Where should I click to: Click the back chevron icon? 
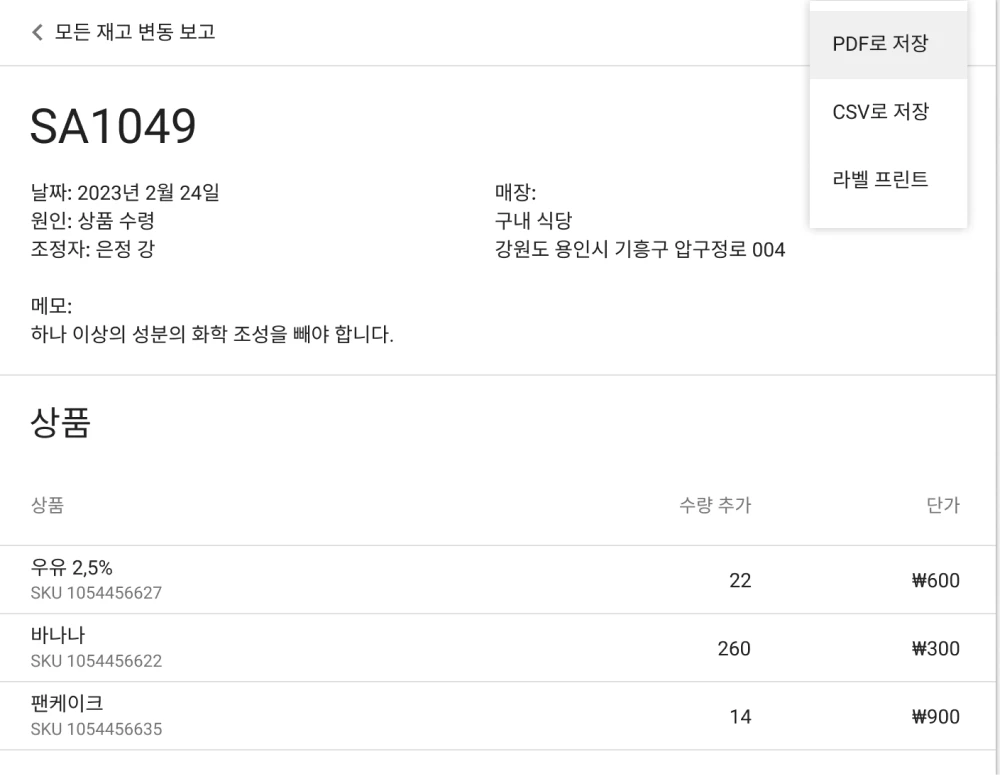pos(35,32)
